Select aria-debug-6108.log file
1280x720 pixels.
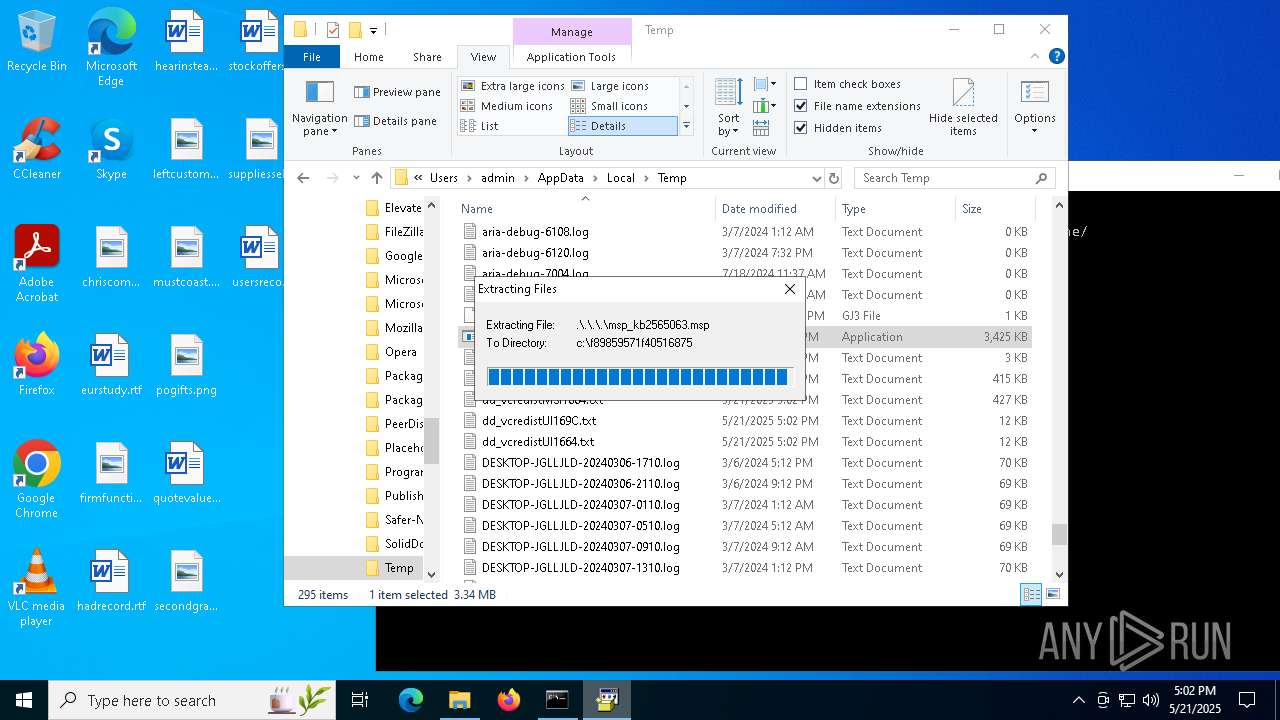pos(535,232)
